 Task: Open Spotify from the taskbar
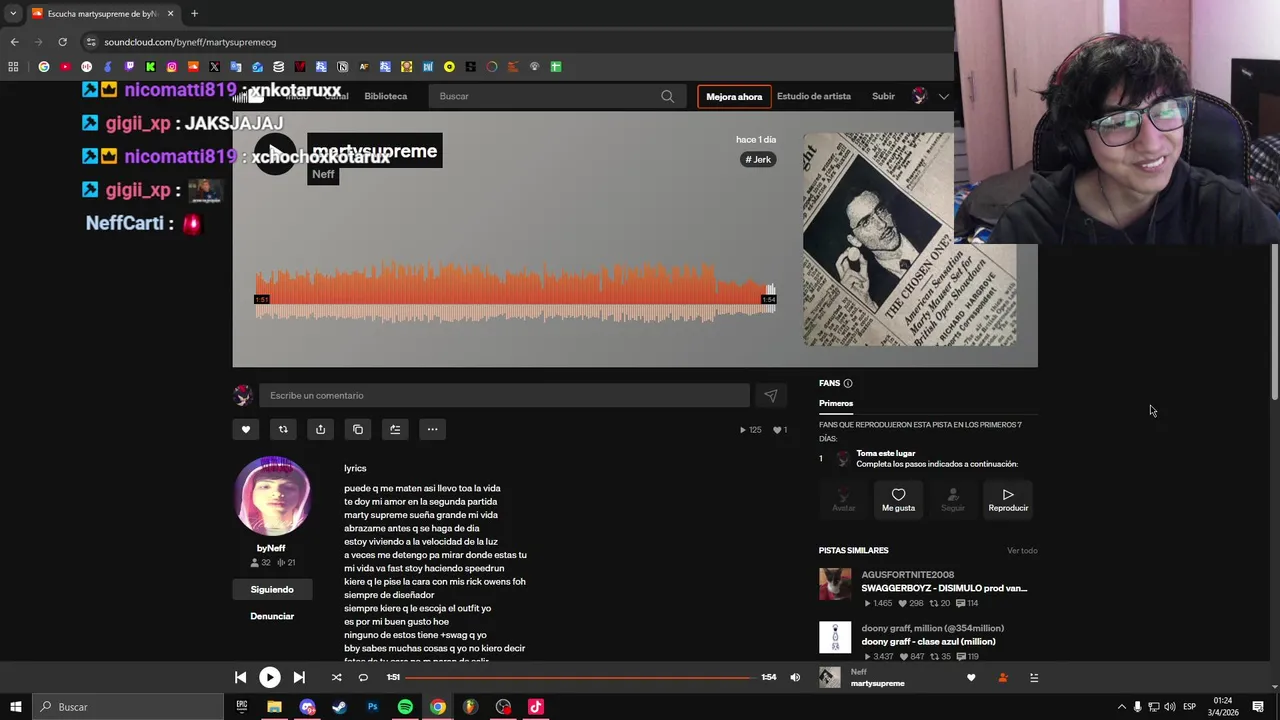tap(405, 707)
